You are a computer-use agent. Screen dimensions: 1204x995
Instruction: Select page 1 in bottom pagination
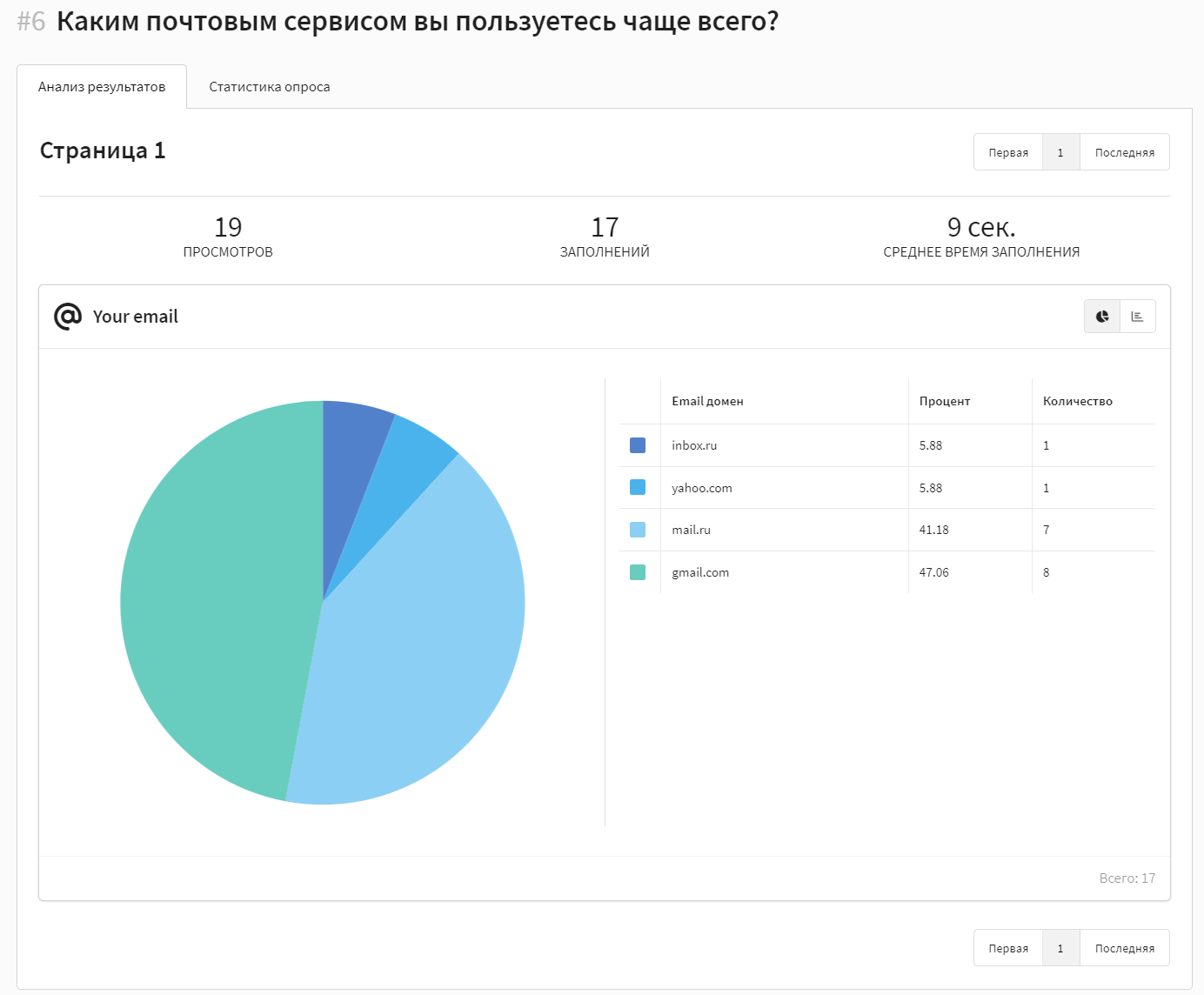pyautogui.click(x=1060, y=948)
